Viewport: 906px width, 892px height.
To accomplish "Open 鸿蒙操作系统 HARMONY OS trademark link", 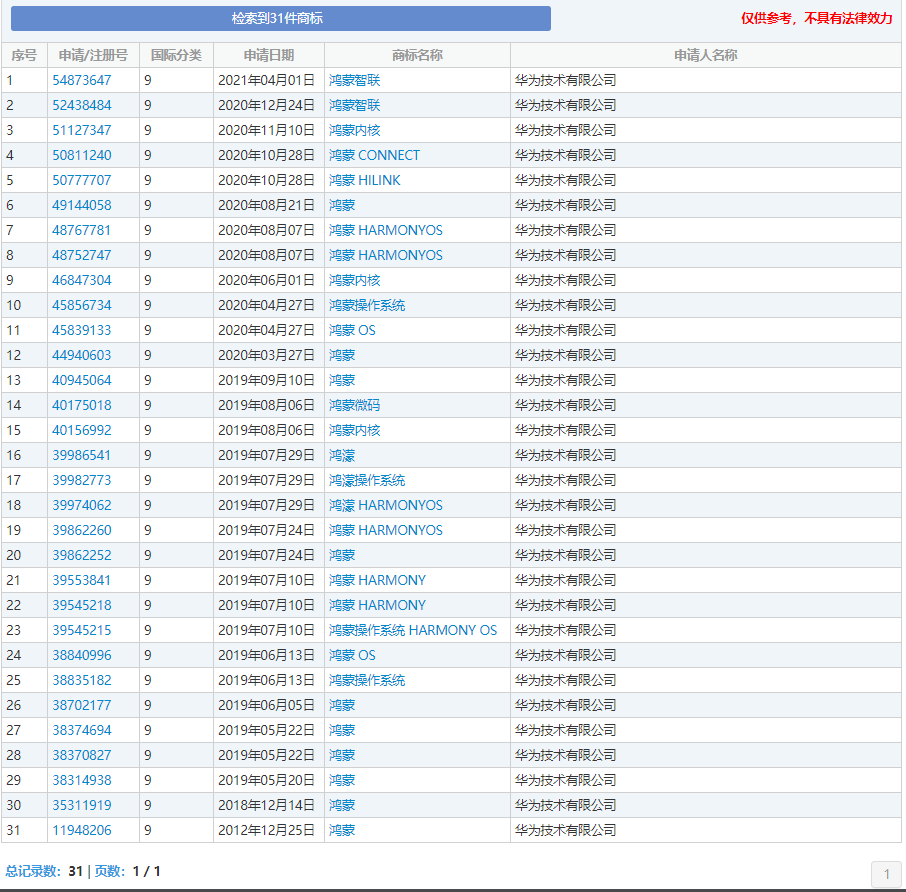I will coord(413,630).
